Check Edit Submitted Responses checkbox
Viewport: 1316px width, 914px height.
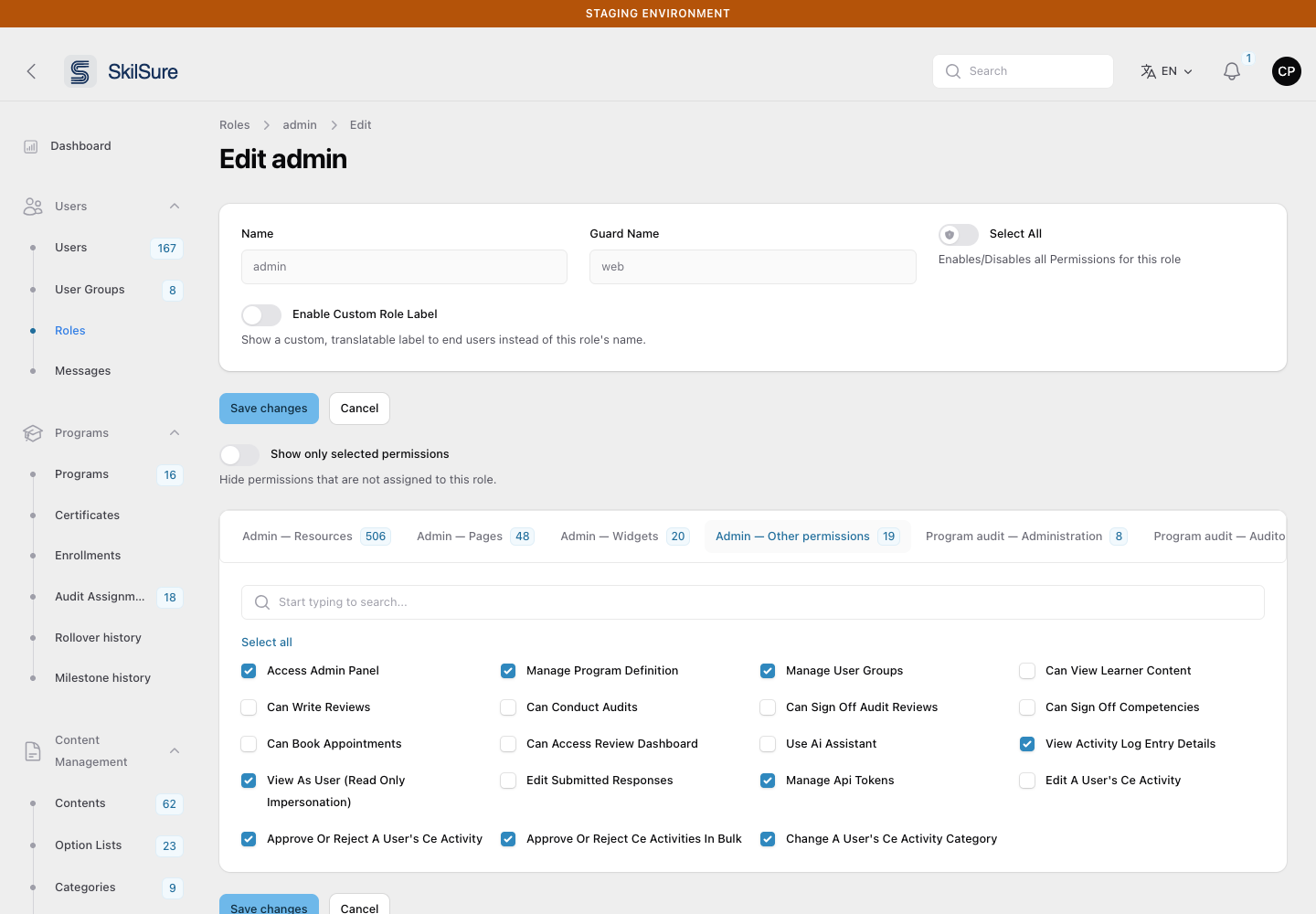click(508, 781)
